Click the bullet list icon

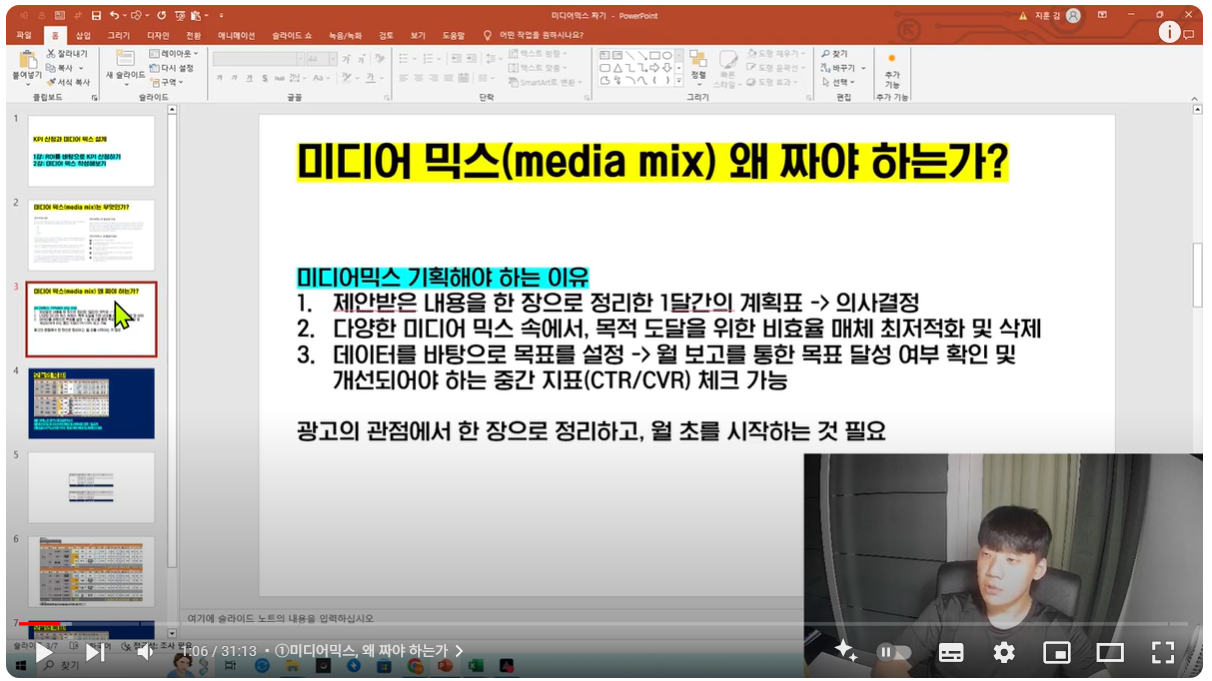(403, 59)
